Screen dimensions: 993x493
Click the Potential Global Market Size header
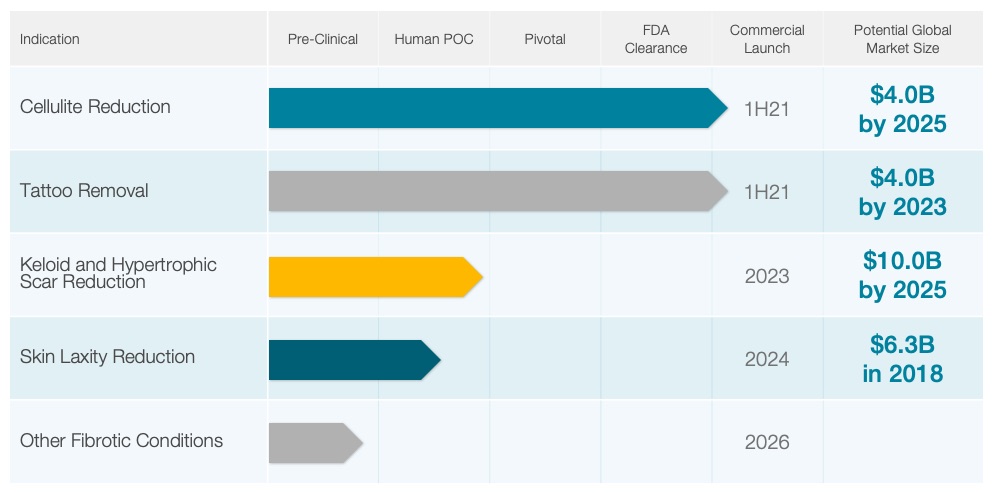(903, 39)
